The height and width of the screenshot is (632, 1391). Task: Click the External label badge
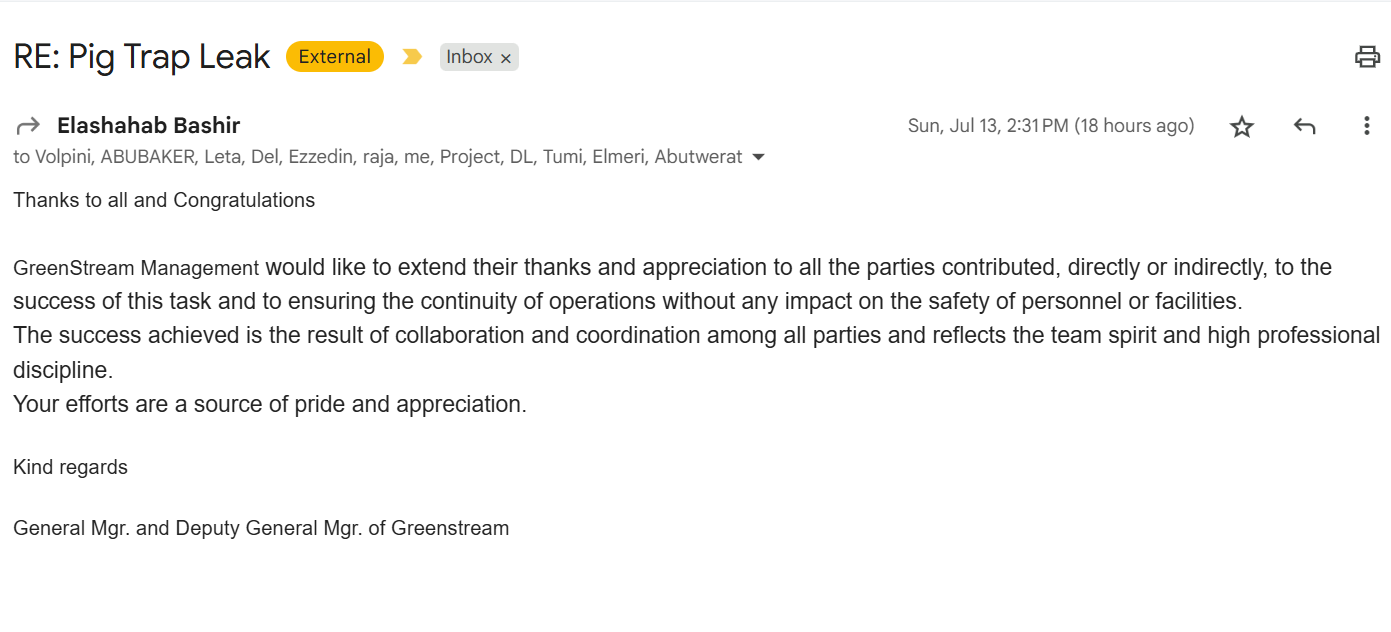point(335,57)
